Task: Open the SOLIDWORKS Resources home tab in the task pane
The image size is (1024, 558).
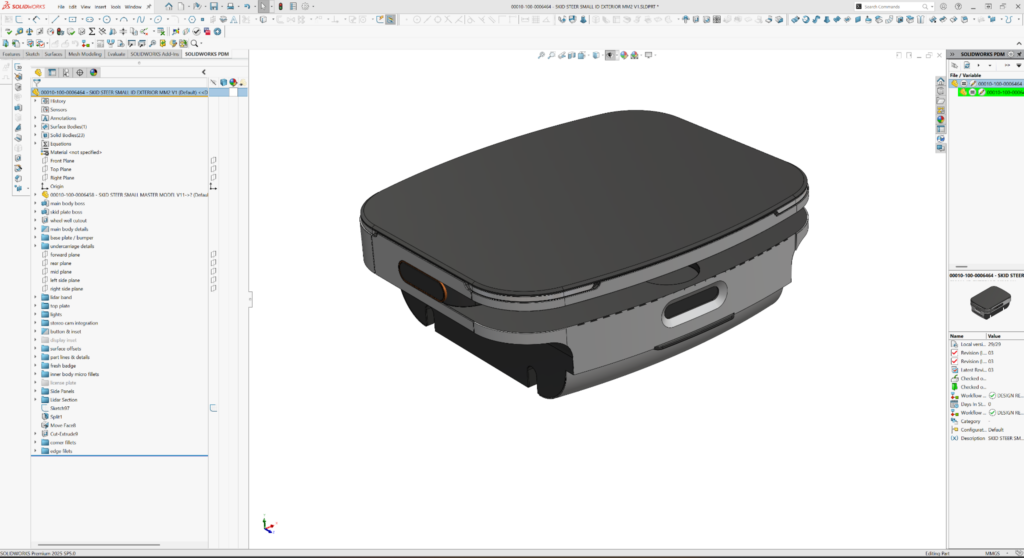Action: point(940,82)
